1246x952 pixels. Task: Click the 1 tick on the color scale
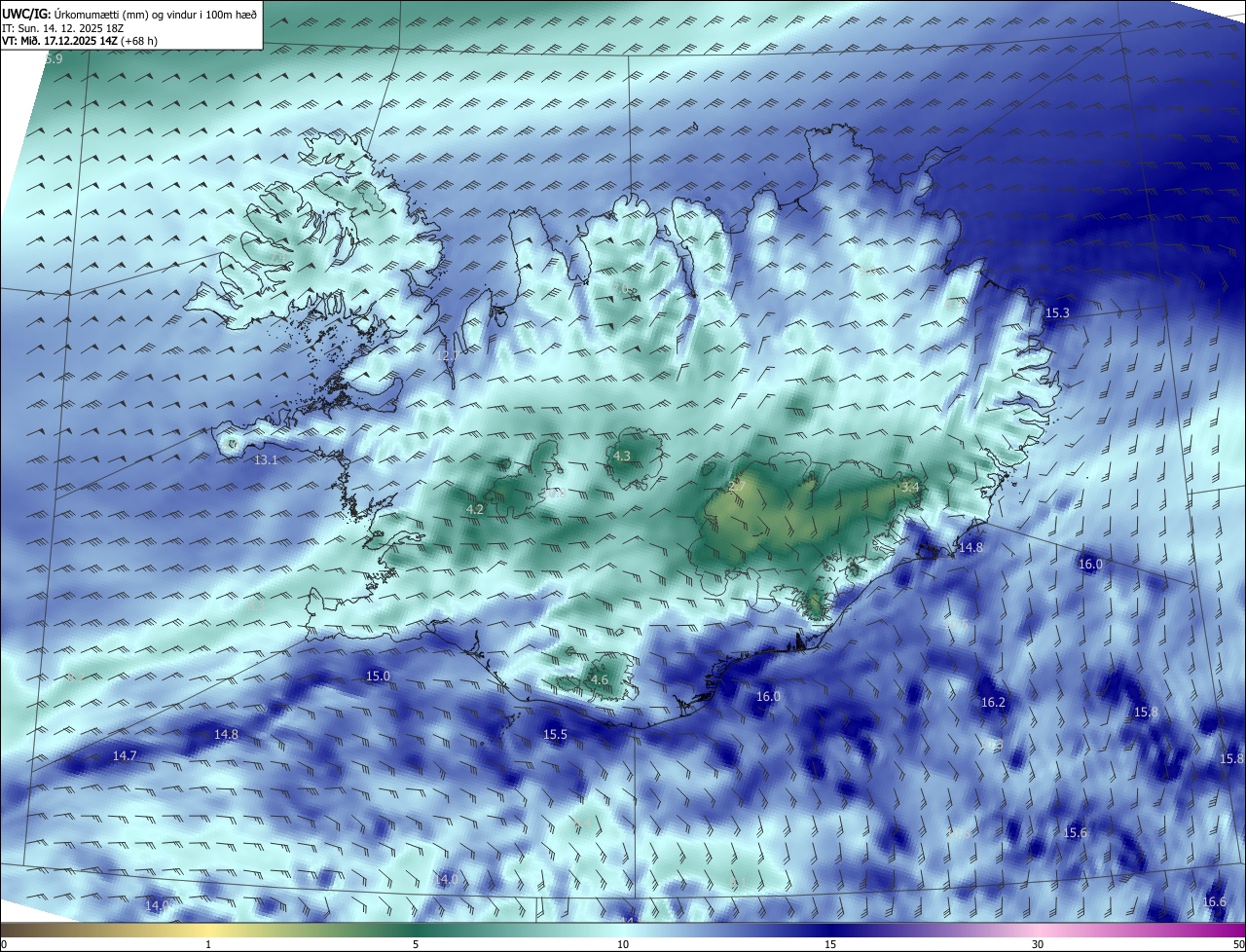click(x=208, y=944)
